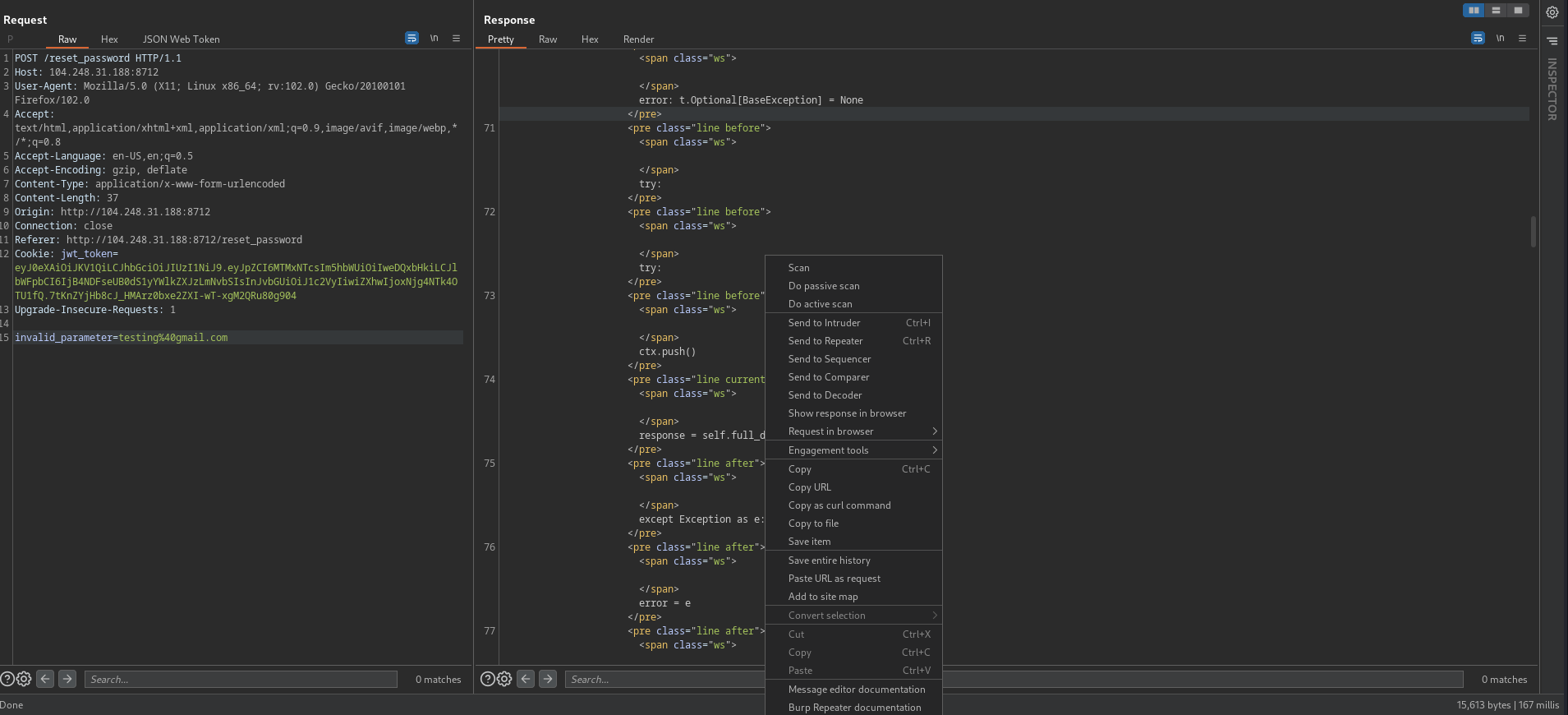Select top-bottom split layout icon
Viewport: 1568px width, 715px height.
(1496, 10)
